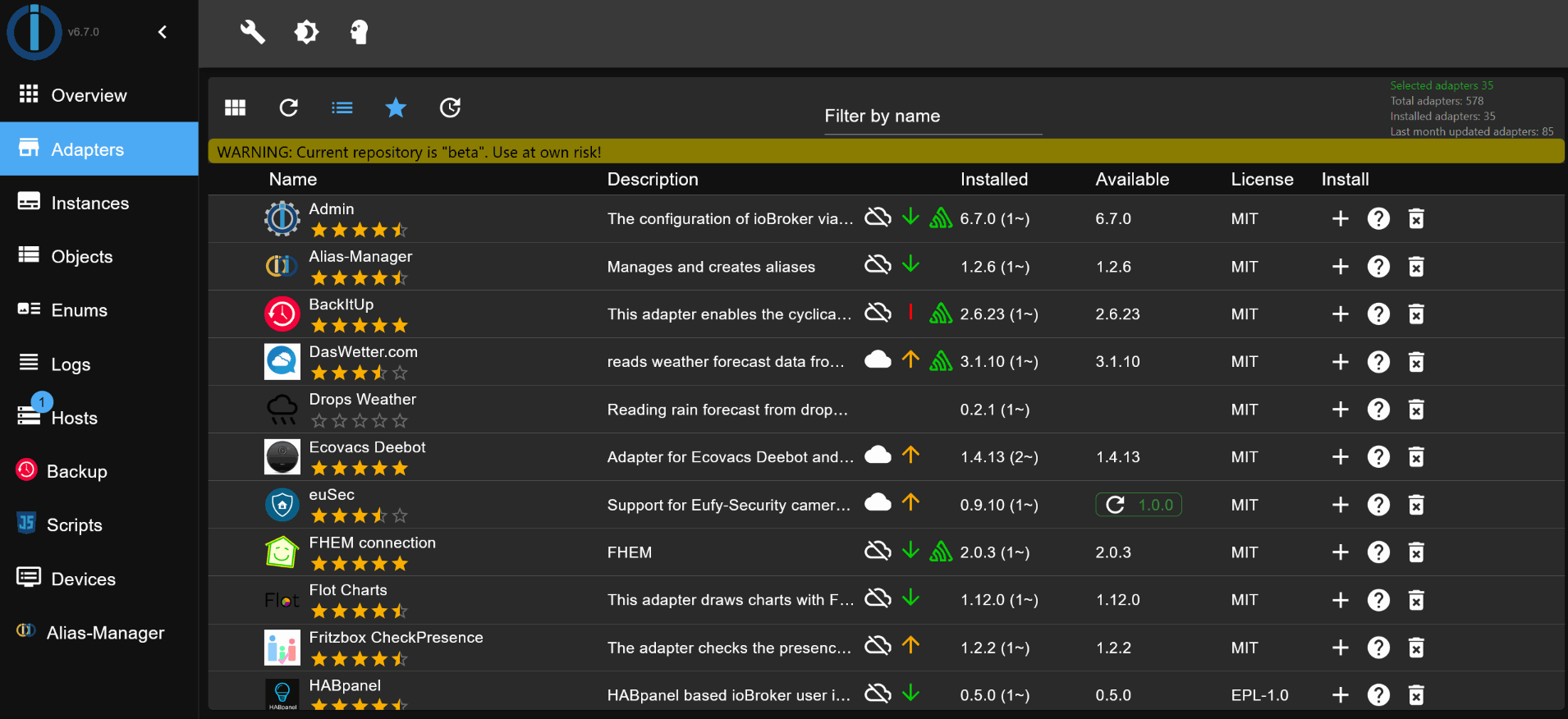Open help for Alias-Manager adapter
This screenshot has height=719, width=1568.
[1378, 266]
